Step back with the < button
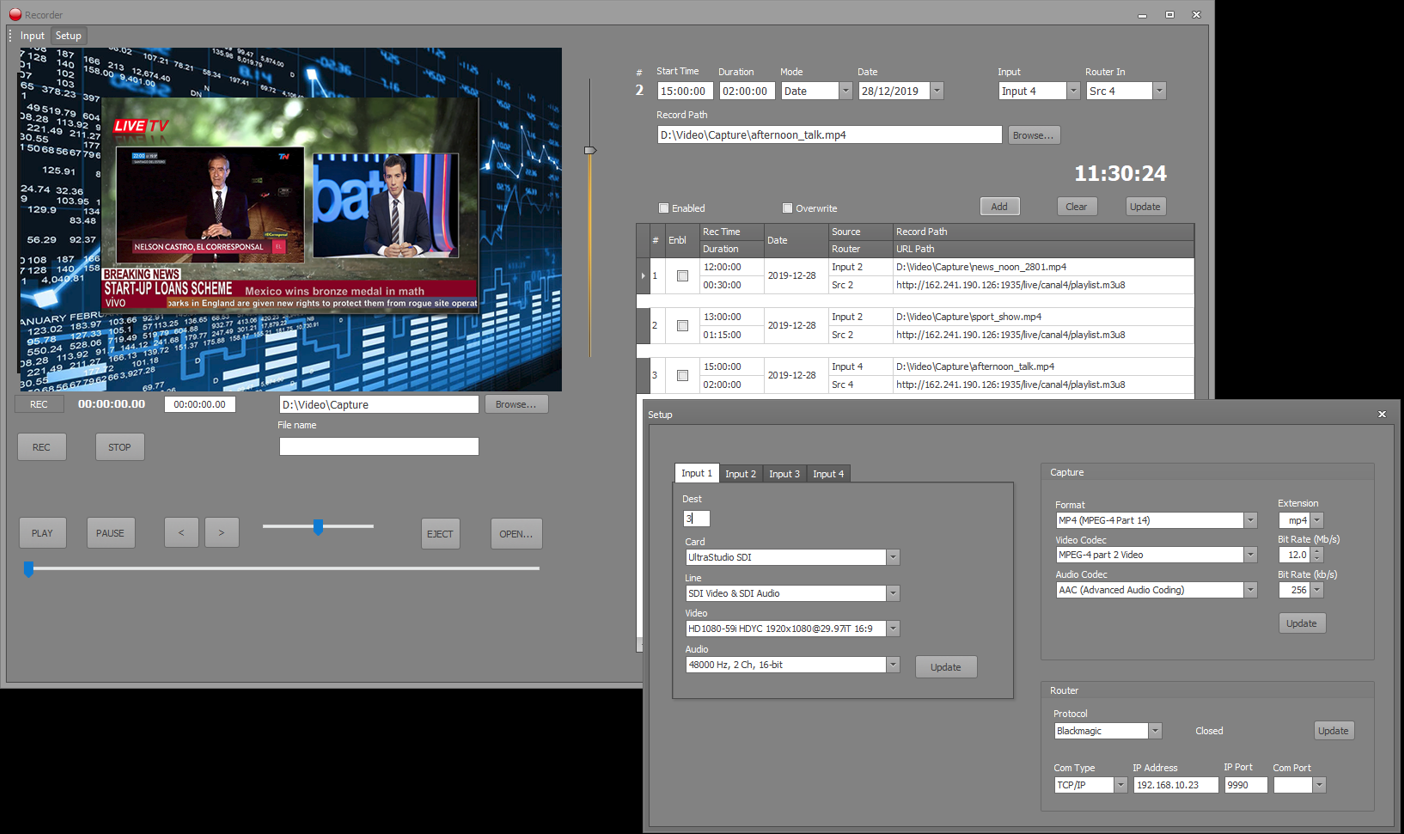Viewport: 1404px width, 834px height. [181, 533]
